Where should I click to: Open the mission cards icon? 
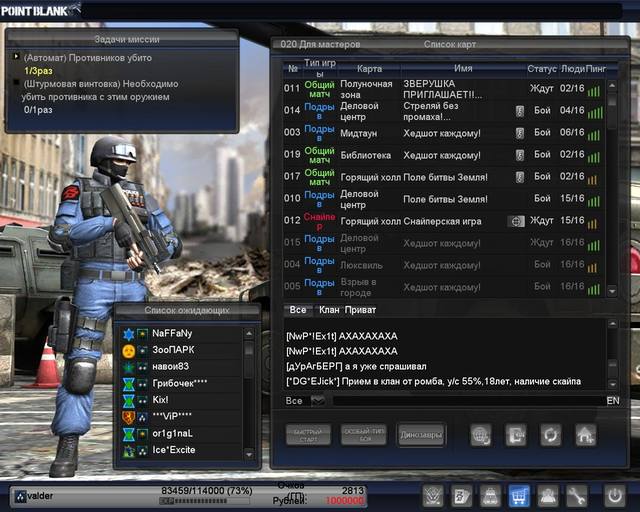coord(462,496)
